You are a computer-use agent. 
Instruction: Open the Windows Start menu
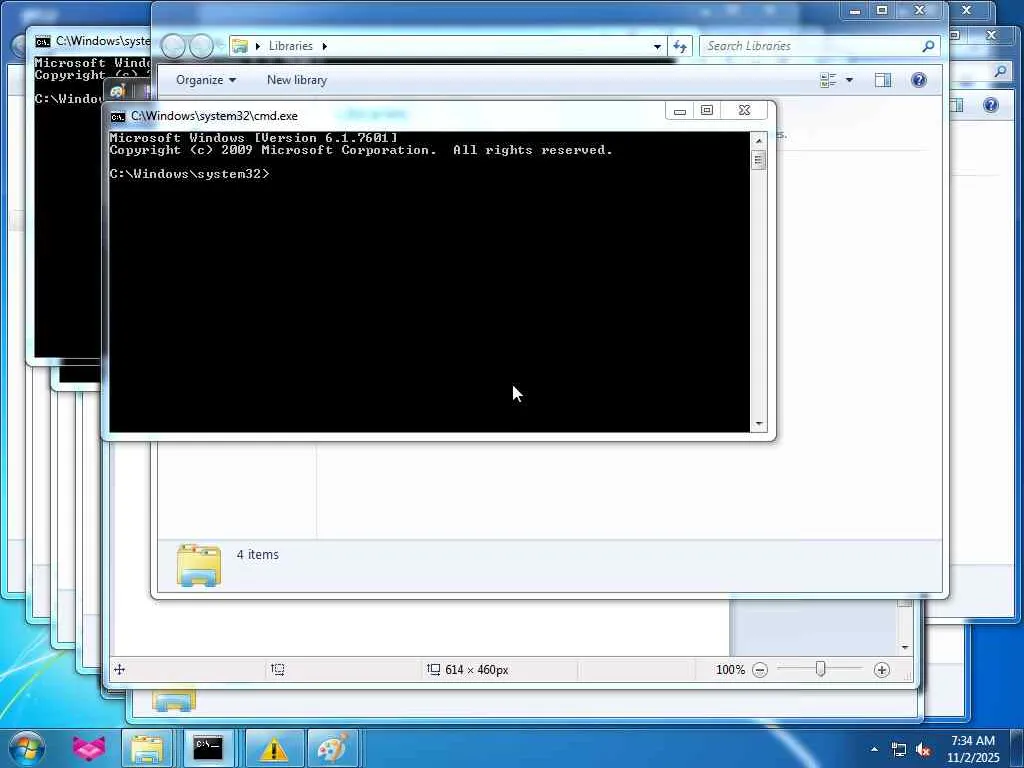coord(27,748)
